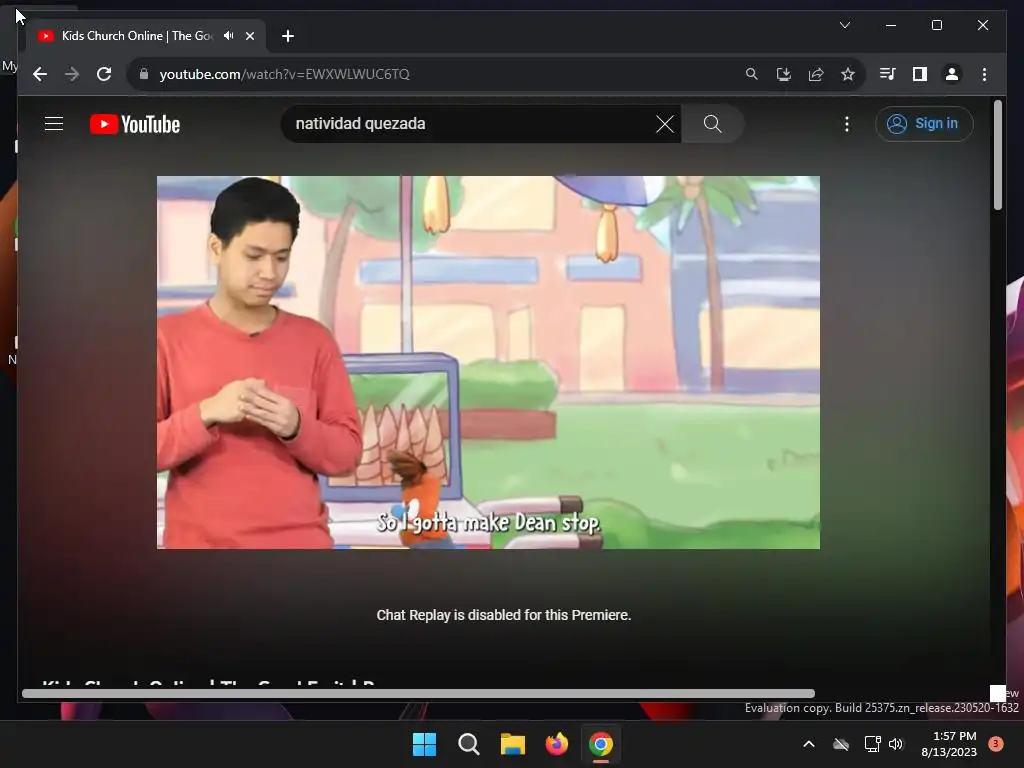View site info via lock icon
This screenshot has height=768, width=1024.
click(144, 74)
